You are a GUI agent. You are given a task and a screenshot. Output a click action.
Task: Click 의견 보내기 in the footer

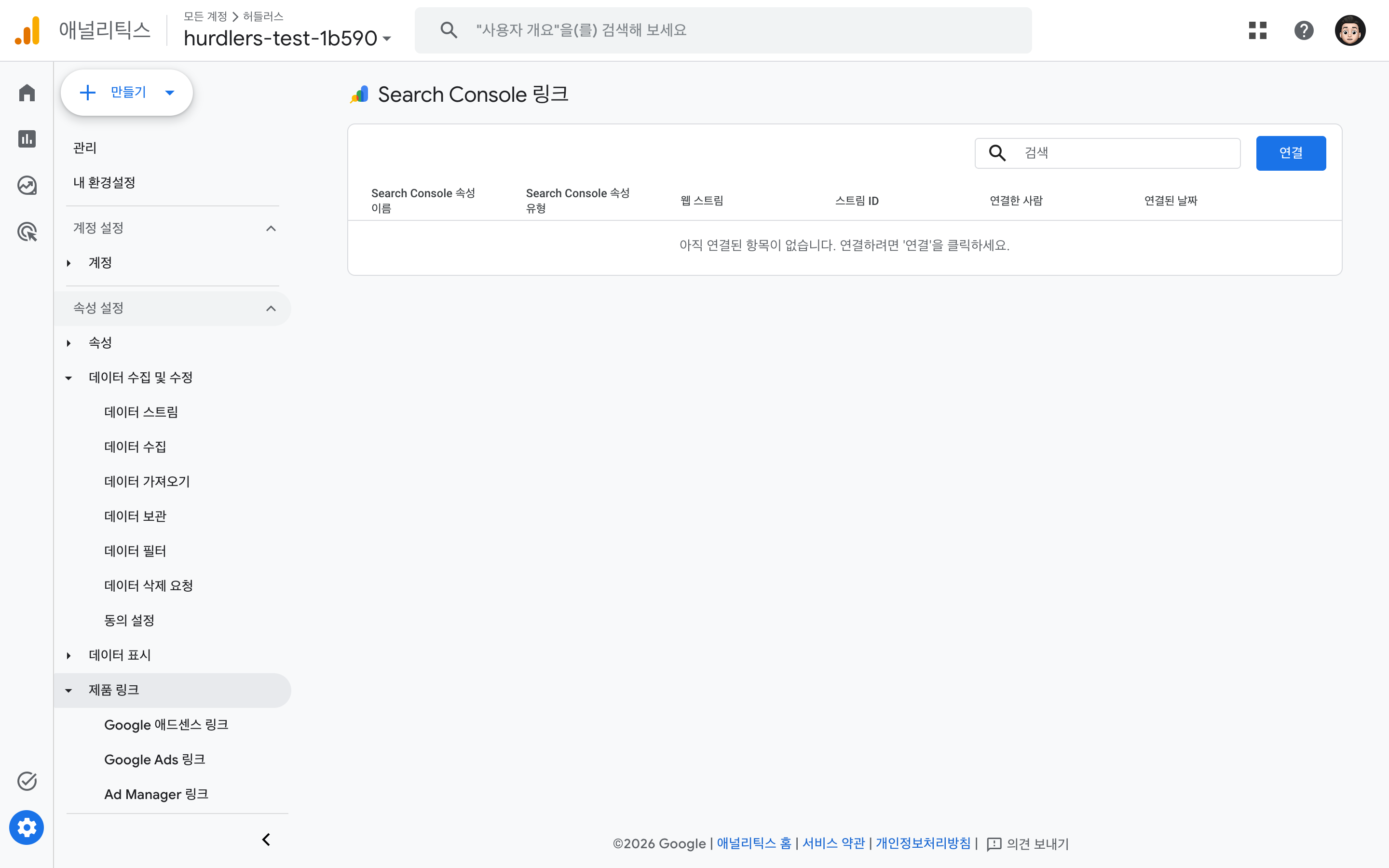point(1037,844)
